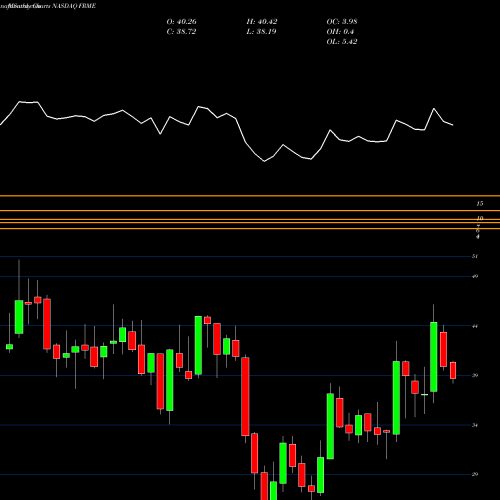500x500 pixels.
Task: Click the 'OH: 0.4' reading
Action: pos(340,32)
